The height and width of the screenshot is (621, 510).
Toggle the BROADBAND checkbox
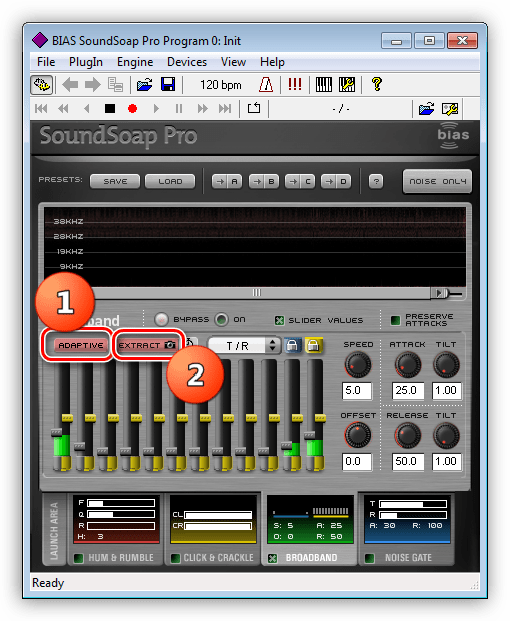click(x=272, y=558)
